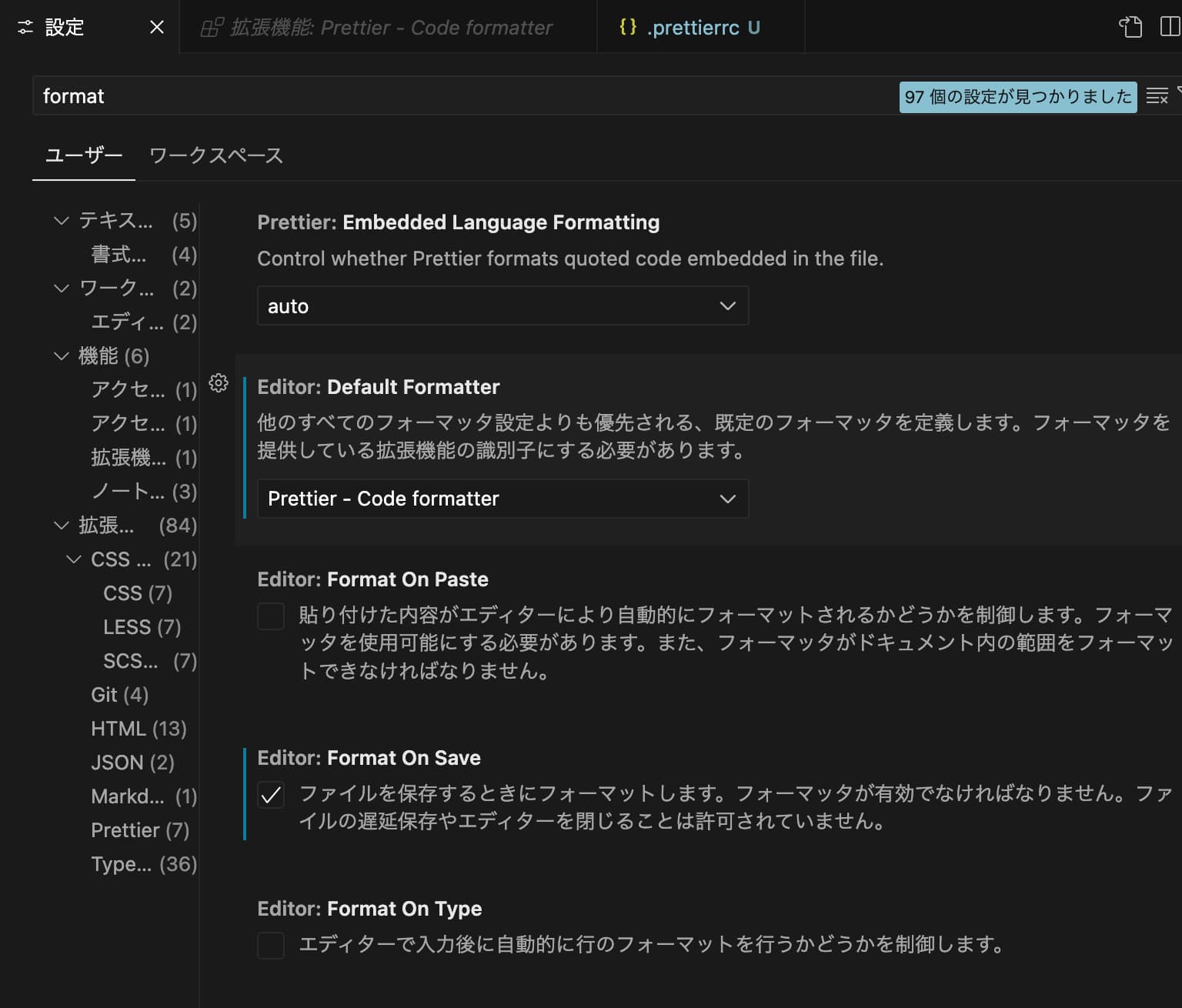Select the ワークスペース settings scope tab
Viewport: 1182px width, 1008px height.
coord(216,155)
